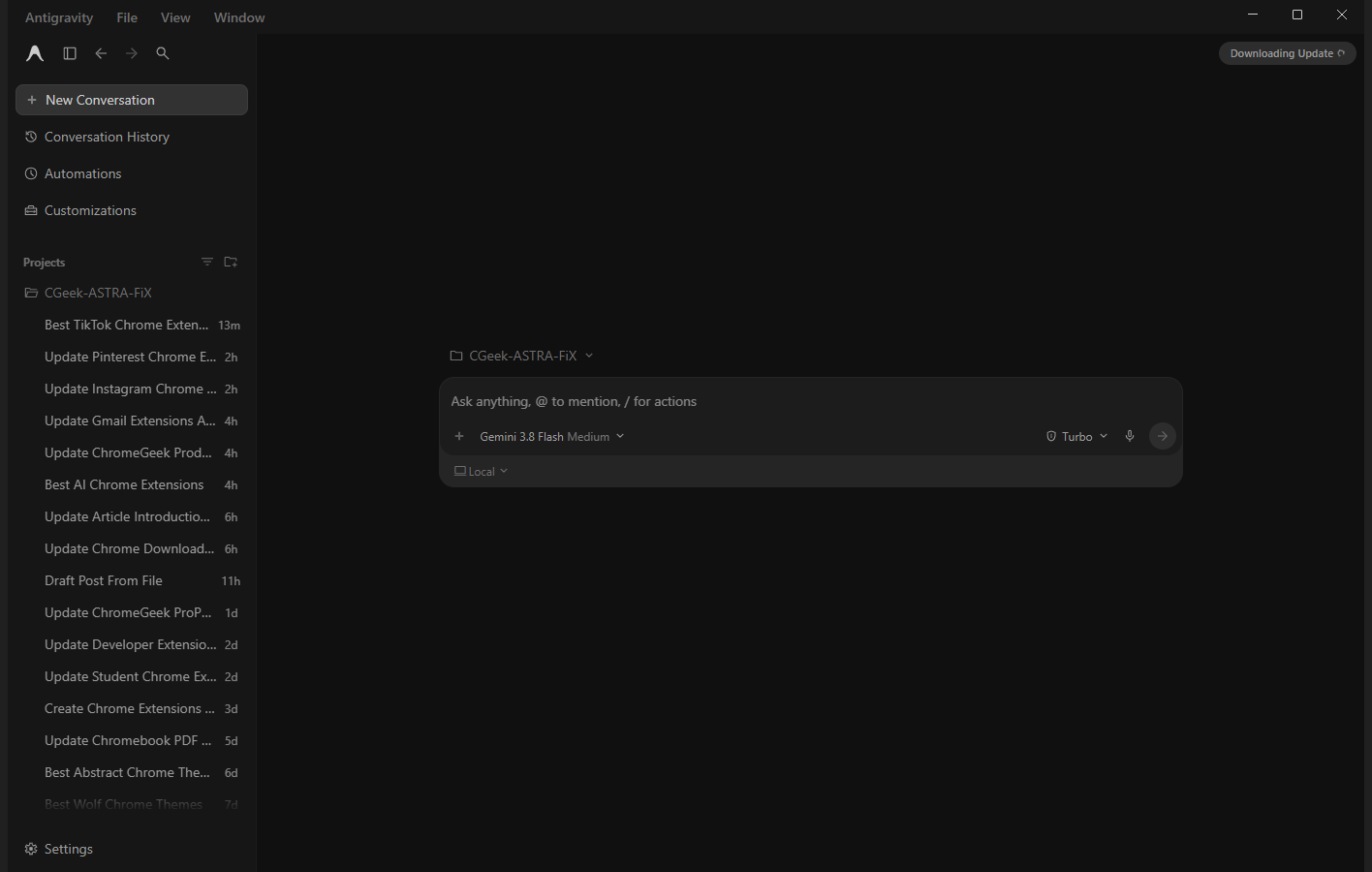The width and height of the screenshot is (1372, 872).
Task: Open the View menu
Action: (175, 17)
